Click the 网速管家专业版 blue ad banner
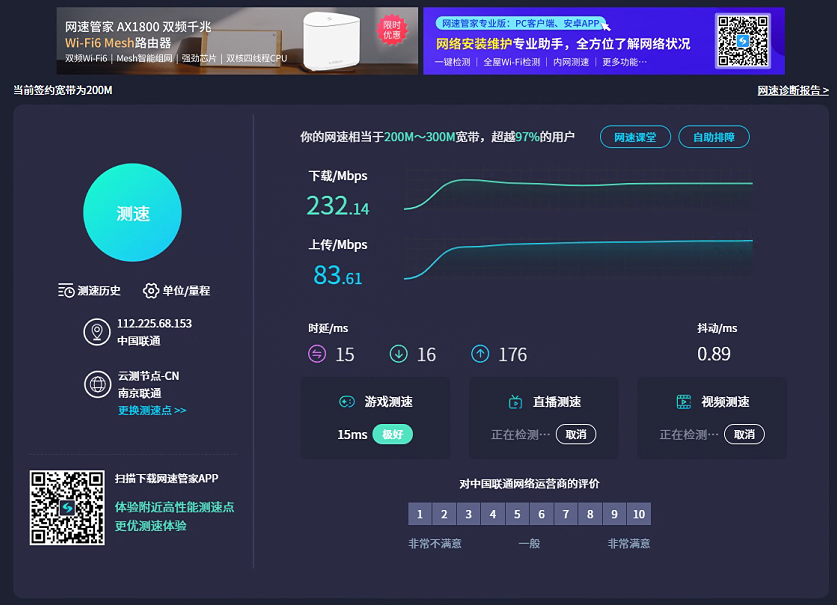The image size is (837, 605). [604, 41]
